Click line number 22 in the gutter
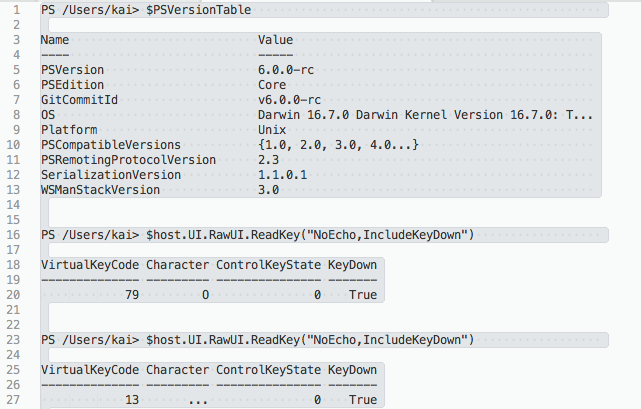Viewport: 641px width, 409px height. coord(13,325)
